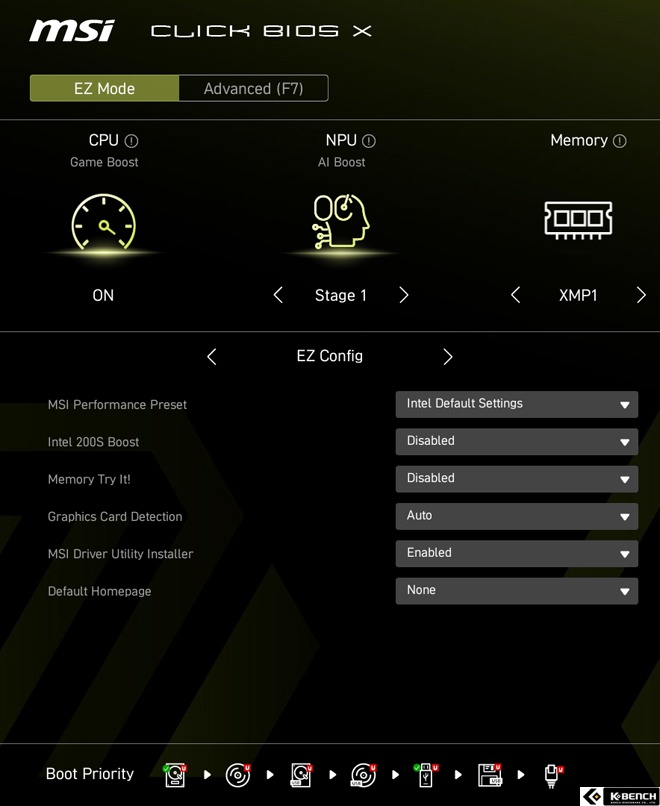Image resolution: width=660 pixels, height=806 pixels.
Task: Select the USB floppy boot device icon
Action: pyautogui.click(x=490, y=775)
